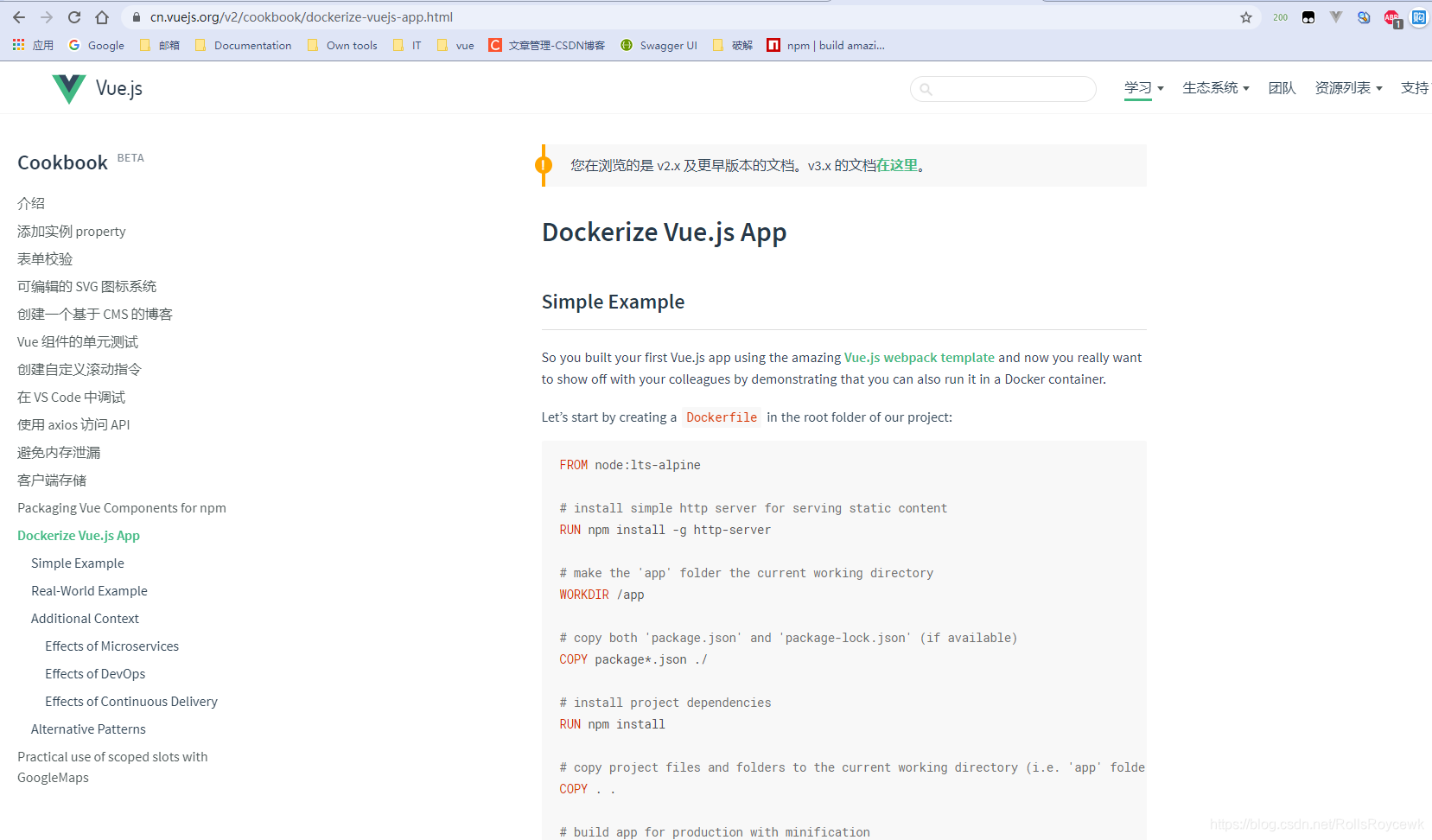
Task: Expand the 生态系统 dropdown menu
Action: [1216, 87]
